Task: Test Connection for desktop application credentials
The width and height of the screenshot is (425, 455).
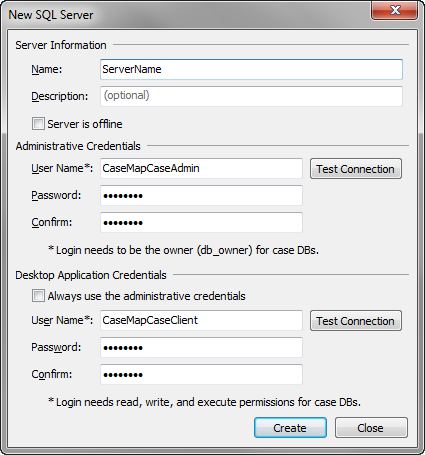Action: pos(356,321)
